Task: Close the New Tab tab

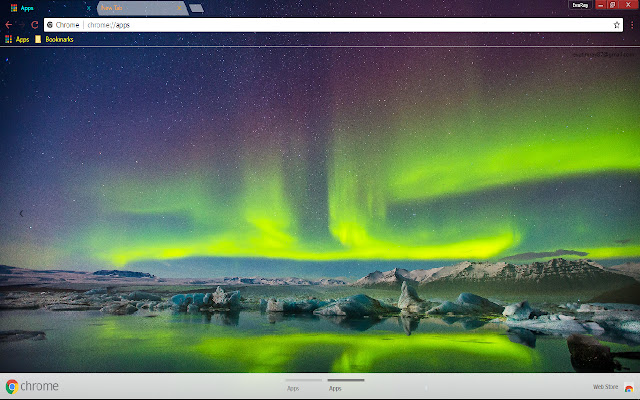Action: 179,8
